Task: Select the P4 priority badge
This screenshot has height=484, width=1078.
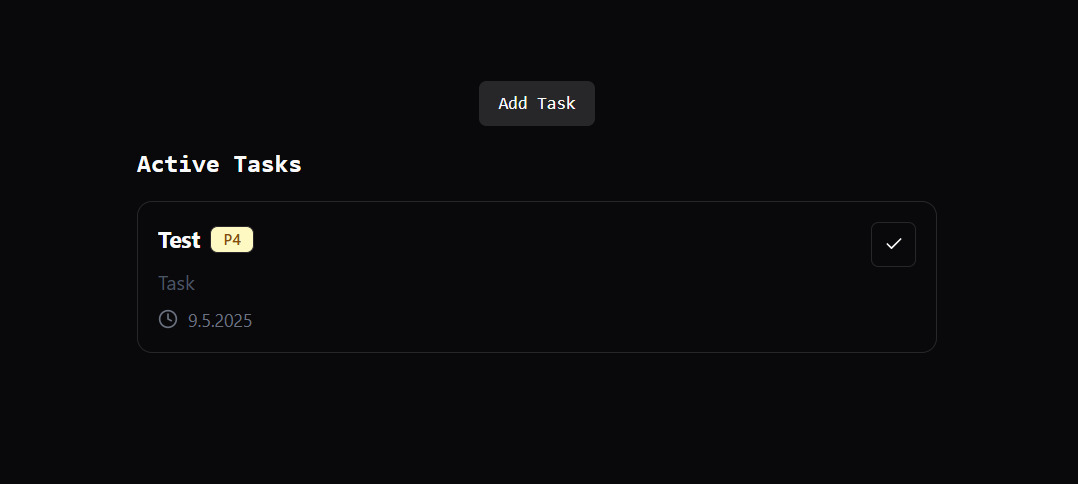Action: 232,240
